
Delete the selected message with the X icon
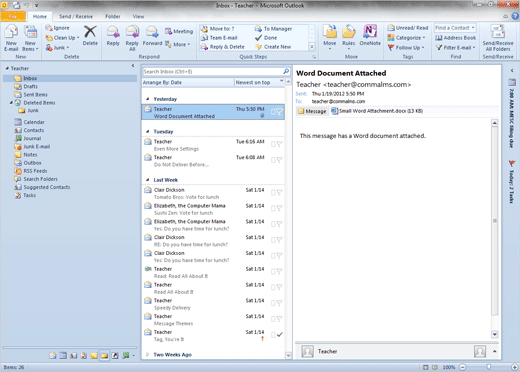(90, 36)
